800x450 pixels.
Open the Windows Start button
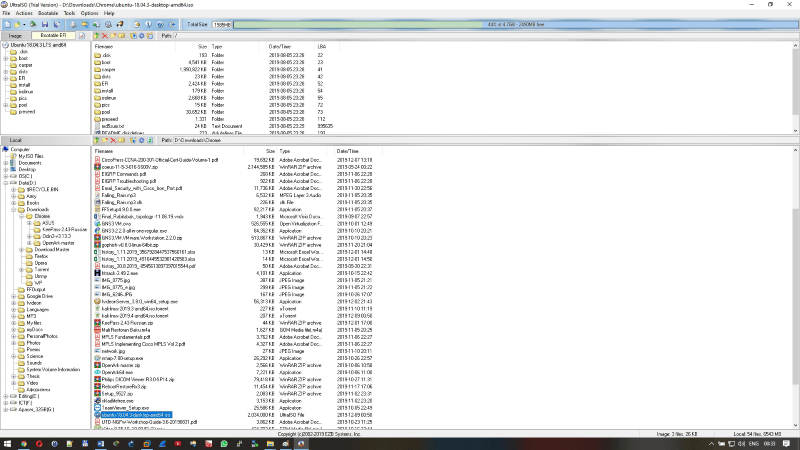[8, 444]
